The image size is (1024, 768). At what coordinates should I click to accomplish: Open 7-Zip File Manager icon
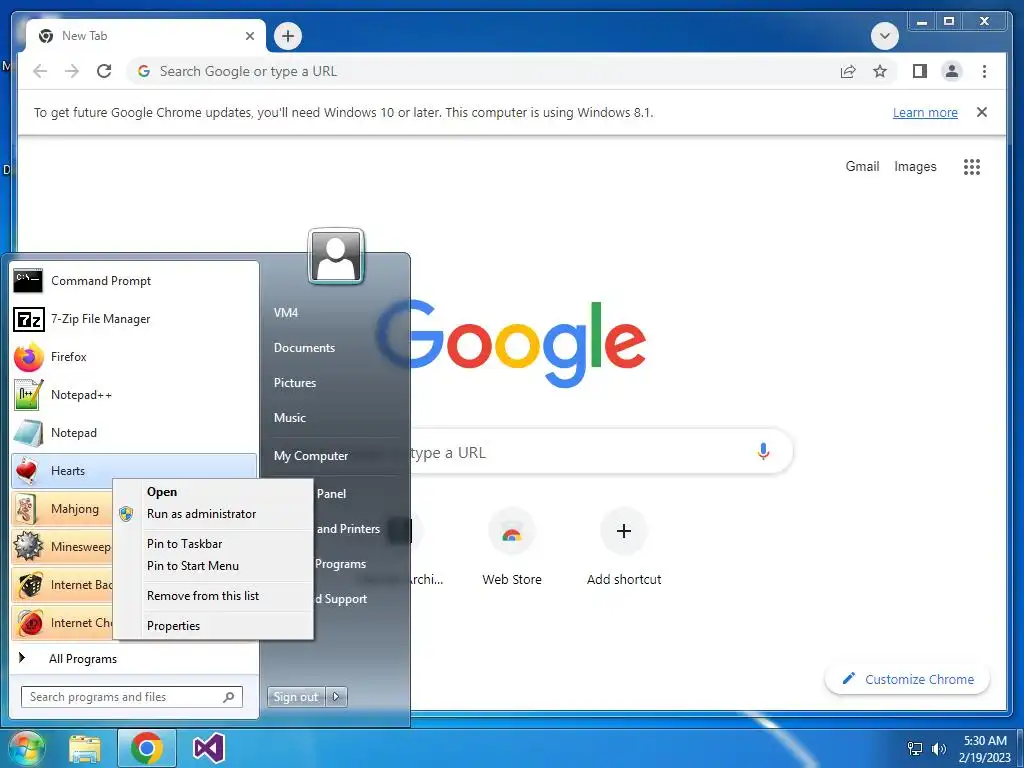click(x=28, y=319)
